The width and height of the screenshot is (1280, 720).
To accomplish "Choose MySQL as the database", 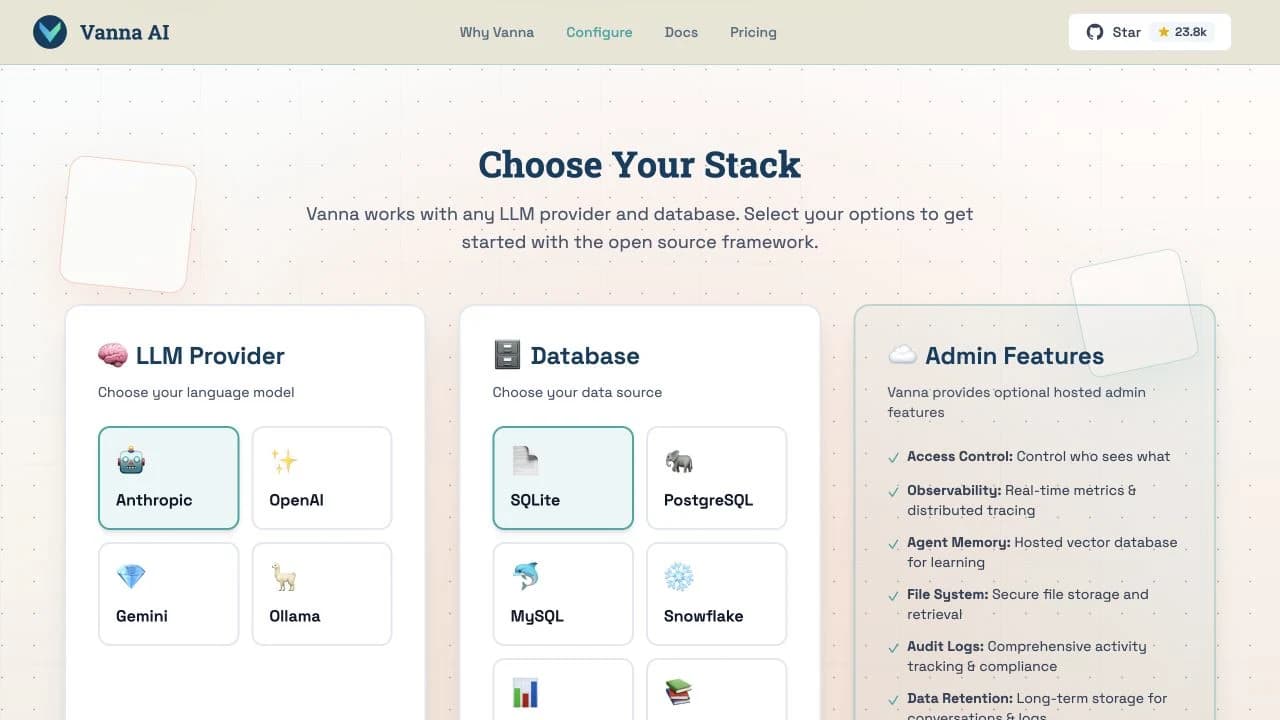I will [563, 594].
